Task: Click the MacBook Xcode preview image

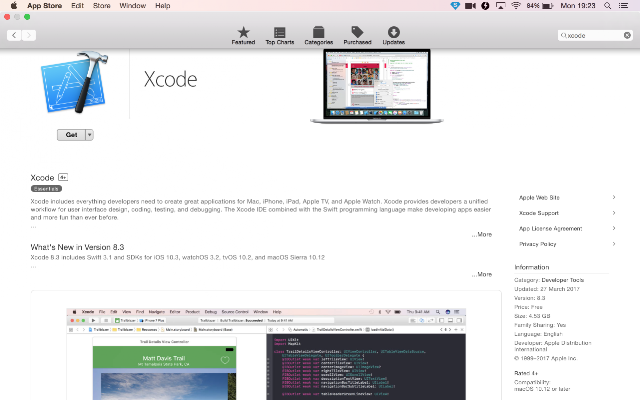Action: point(377,86)
